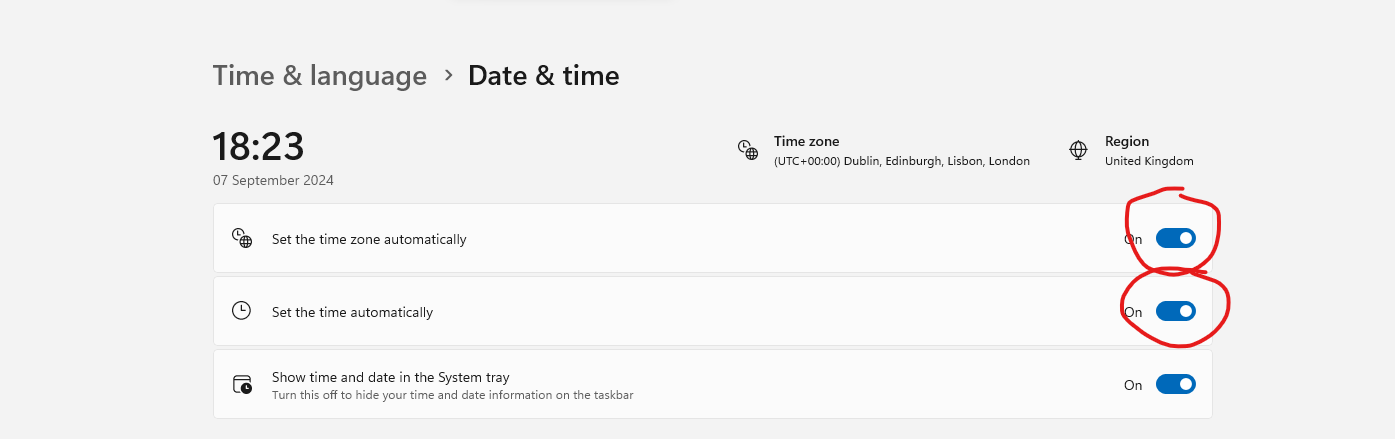Click the Region heading label
Screen dimensions: 1395x439
tap(1126, 141)
